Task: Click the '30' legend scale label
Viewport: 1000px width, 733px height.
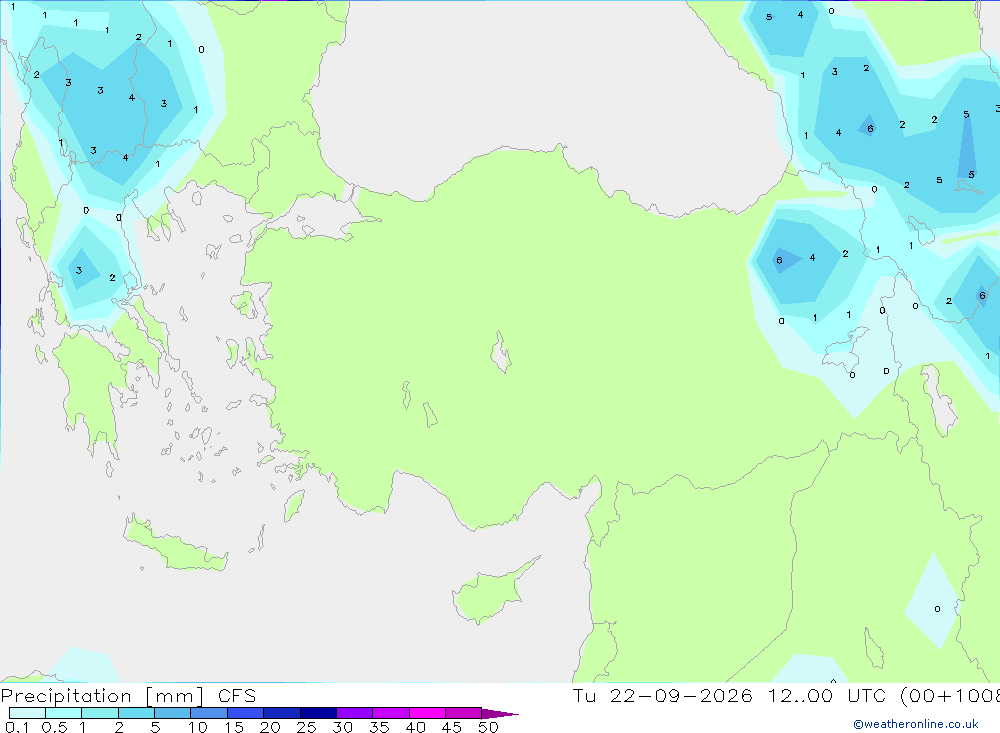Action: coord(342,727)
